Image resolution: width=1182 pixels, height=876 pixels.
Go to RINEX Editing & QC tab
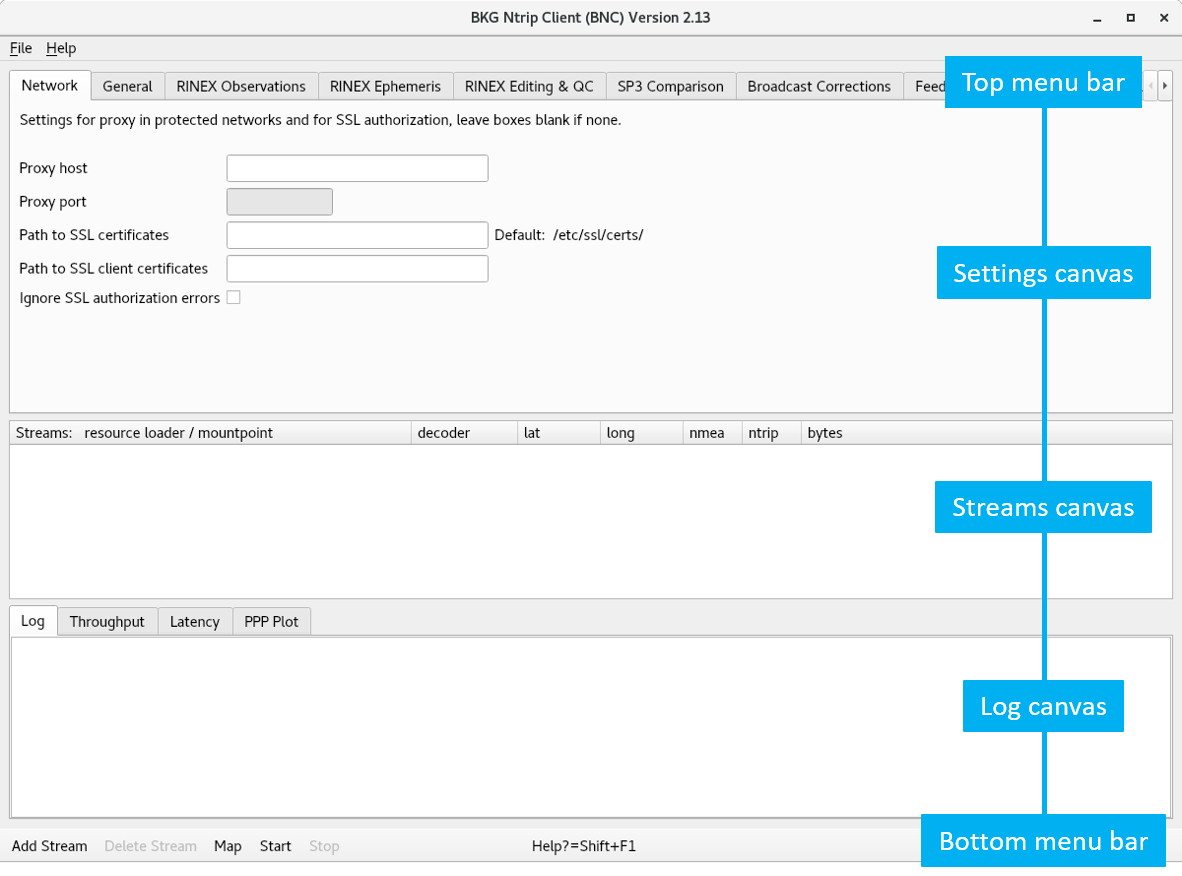529,86
